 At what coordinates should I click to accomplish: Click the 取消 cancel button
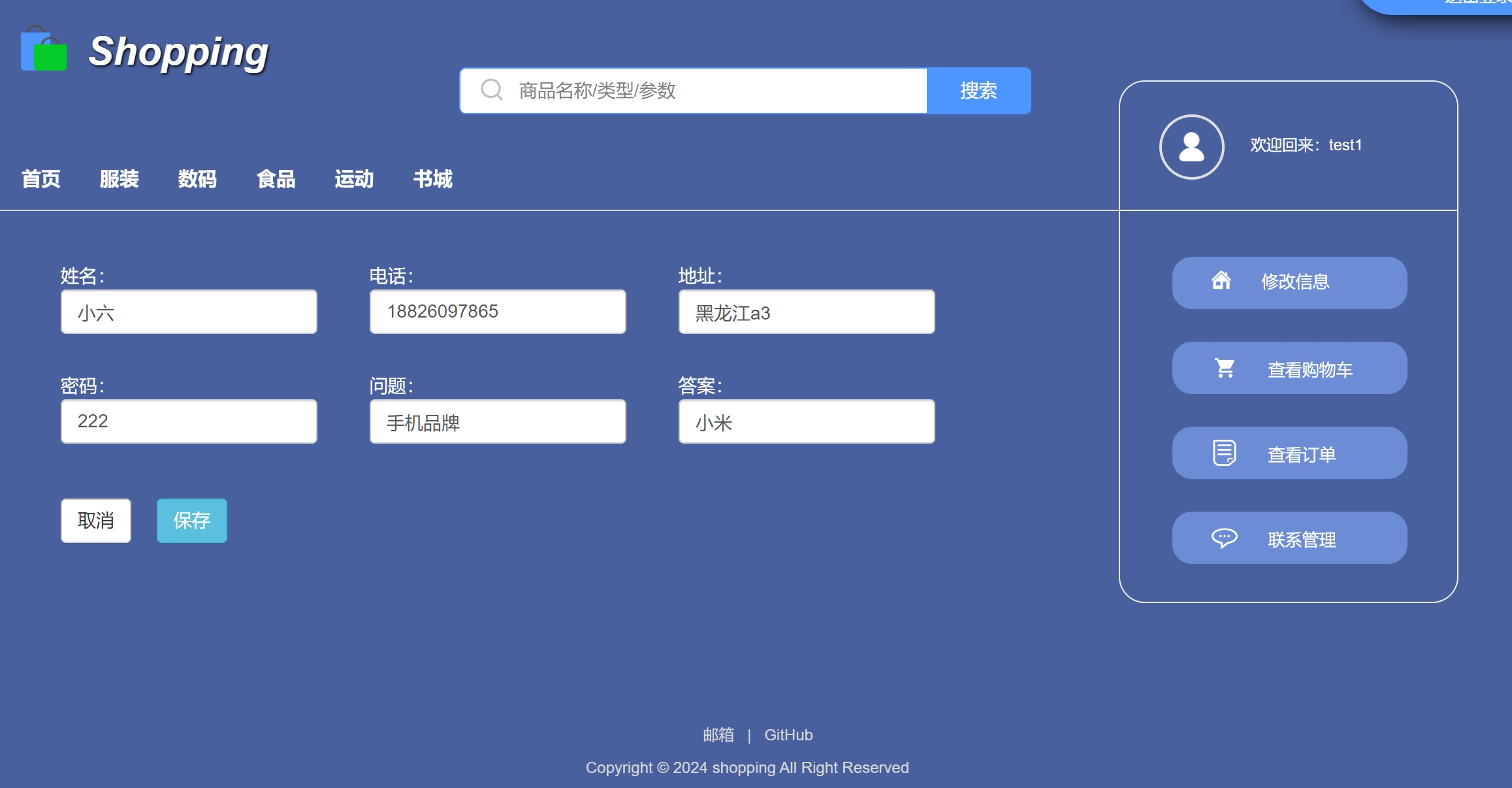tap(95, 520)
